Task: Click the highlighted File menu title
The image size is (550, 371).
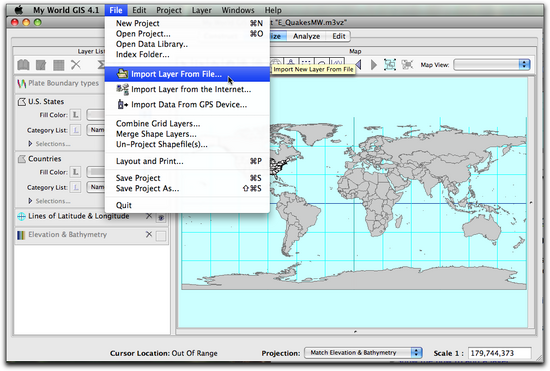Action: (x=116, y=10)
